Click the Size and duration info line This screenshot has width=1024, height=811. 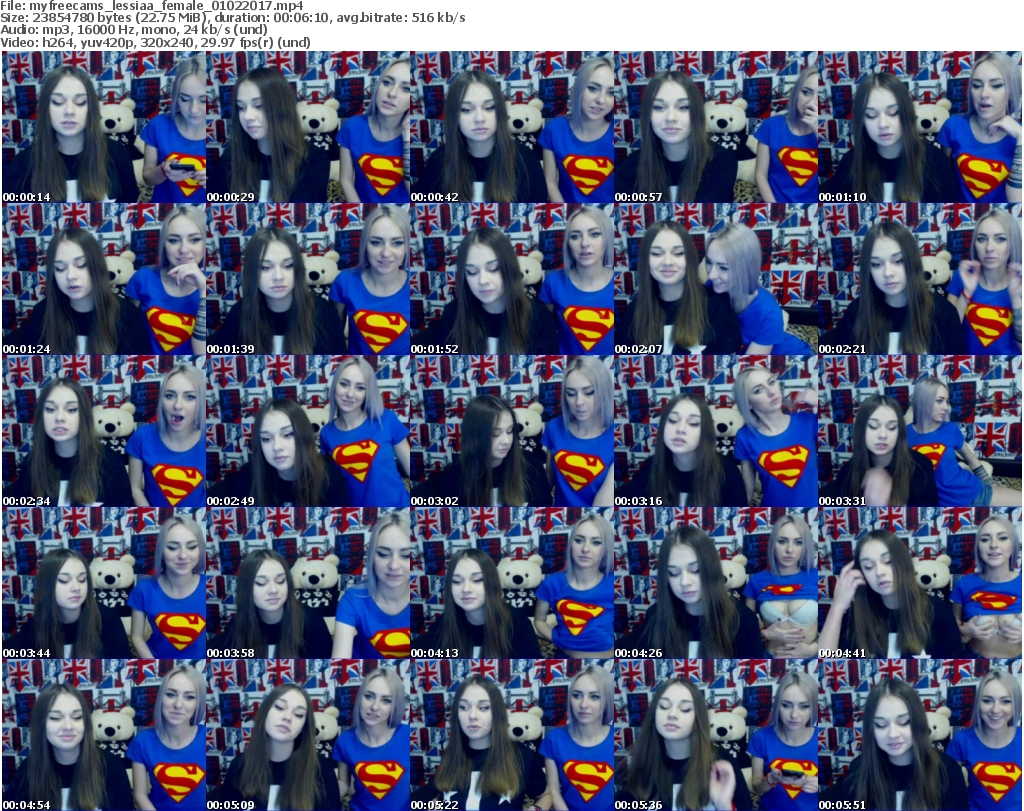pos(233,18)
